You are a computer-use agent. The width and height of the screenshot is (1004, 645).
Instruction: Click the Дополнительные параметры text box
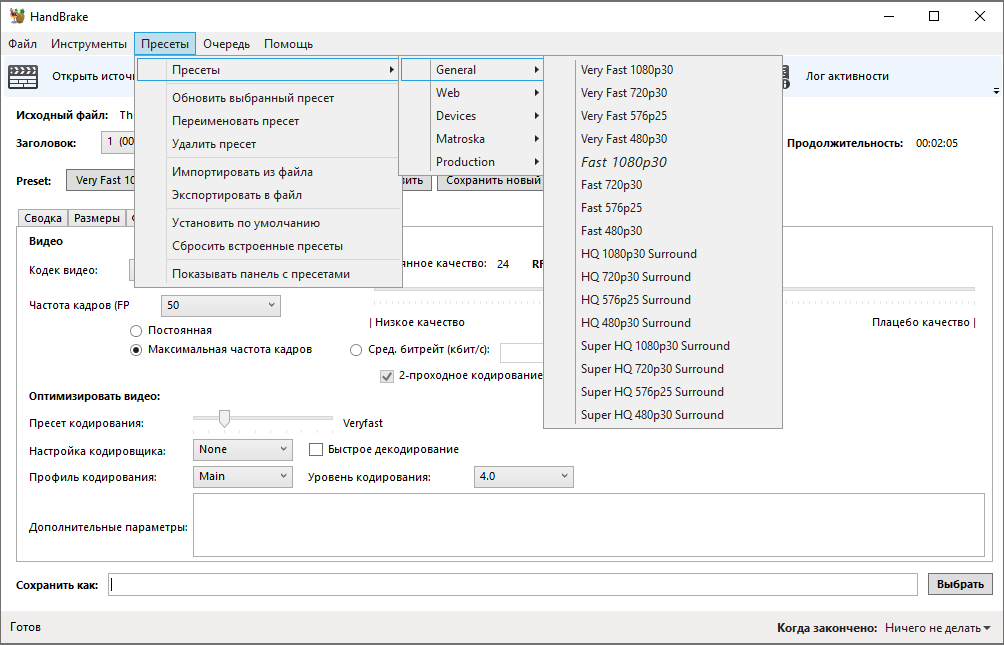[x=588, y=525]
